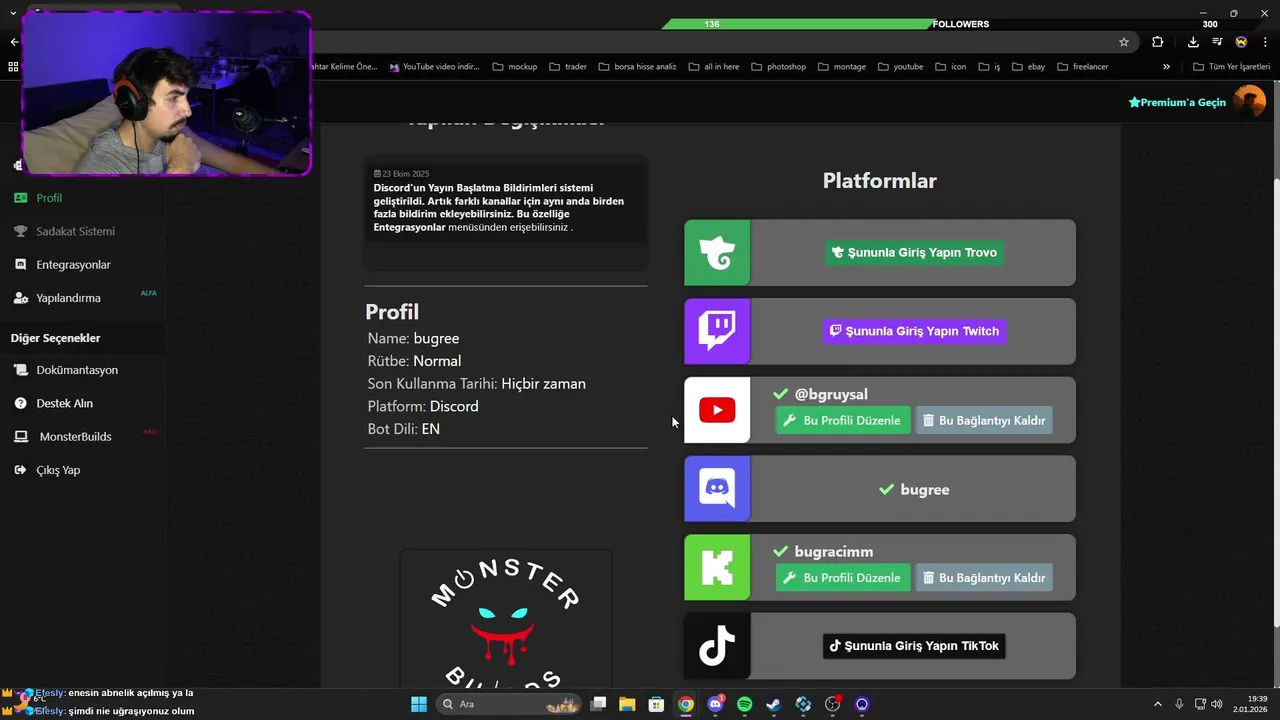
Task: Click the green Kick platform logo tile
Action: click(x=717, y=567)
